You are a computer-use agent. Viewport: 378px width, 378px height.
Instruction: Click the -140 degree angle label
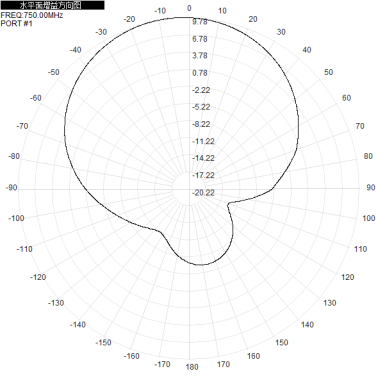click(x=78, y=325)
